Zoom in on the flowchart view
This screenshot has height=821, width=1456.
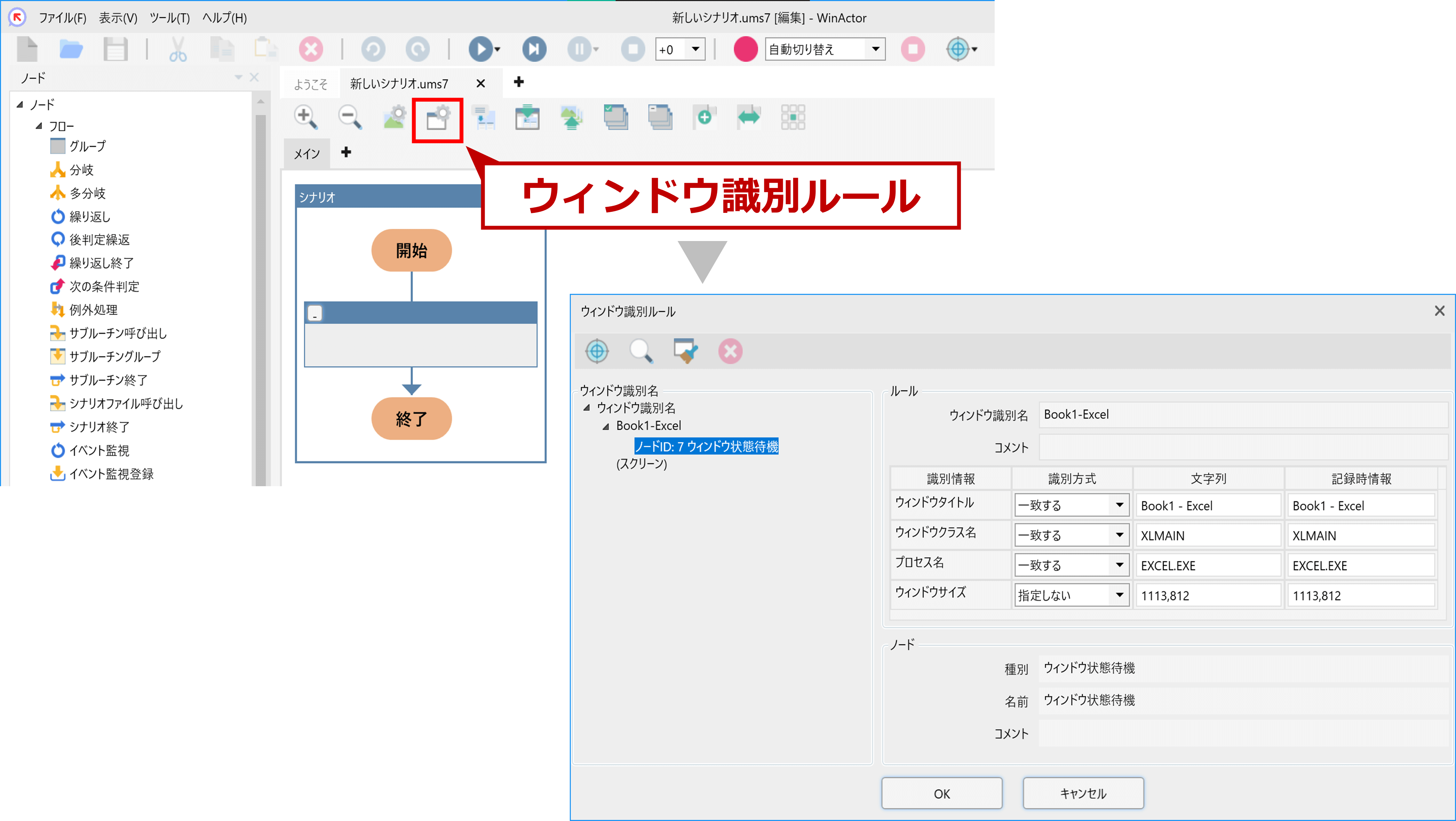pyautogui.click(x=306, y=117)
